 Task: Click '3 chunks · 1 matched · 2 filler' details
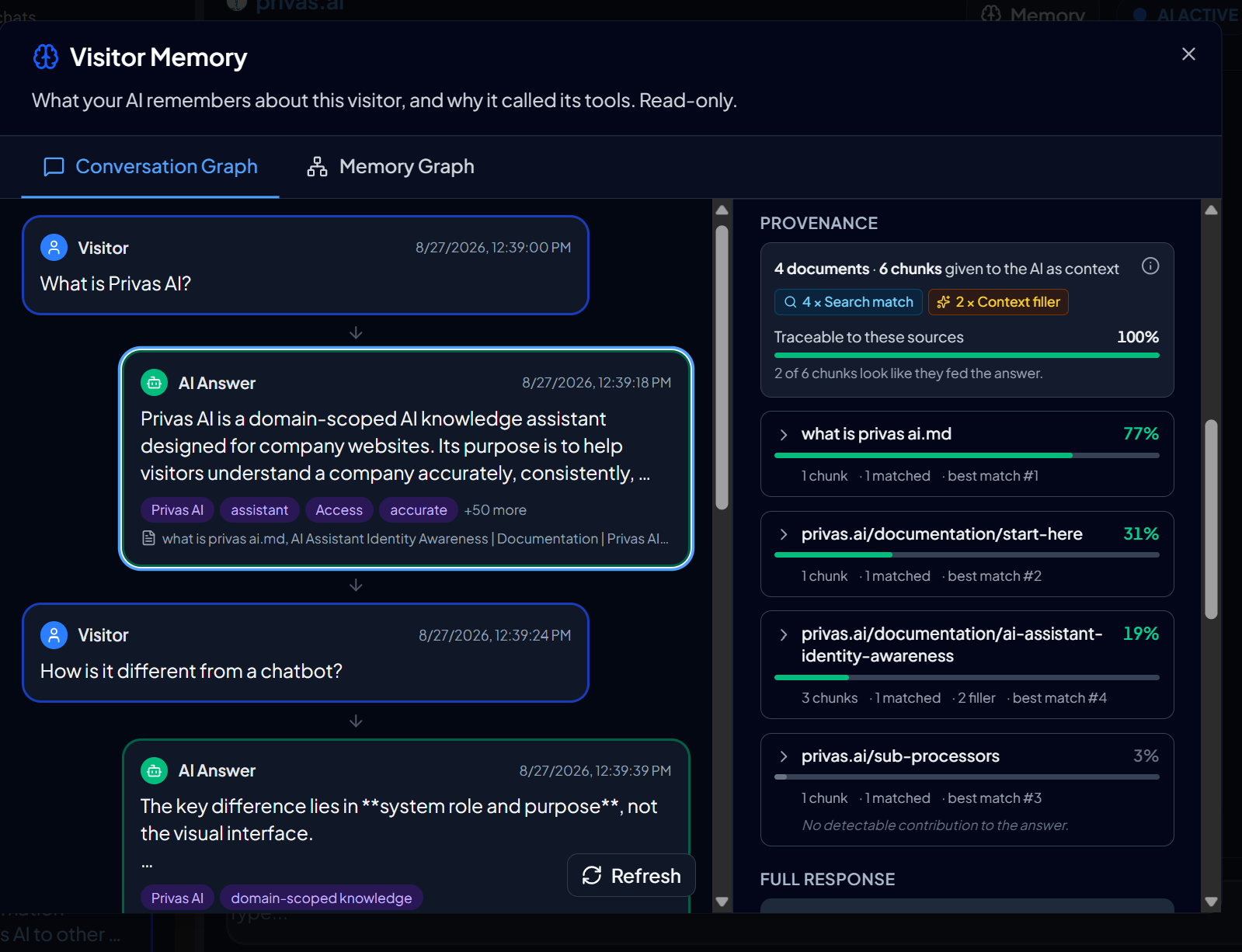tap(899, 698)
